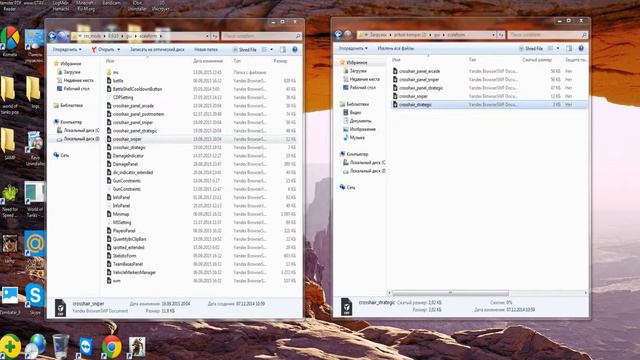This screenshot has height=360, width=640.
Task: Refresh the left window address bar
Action: (x=215, y=36)
